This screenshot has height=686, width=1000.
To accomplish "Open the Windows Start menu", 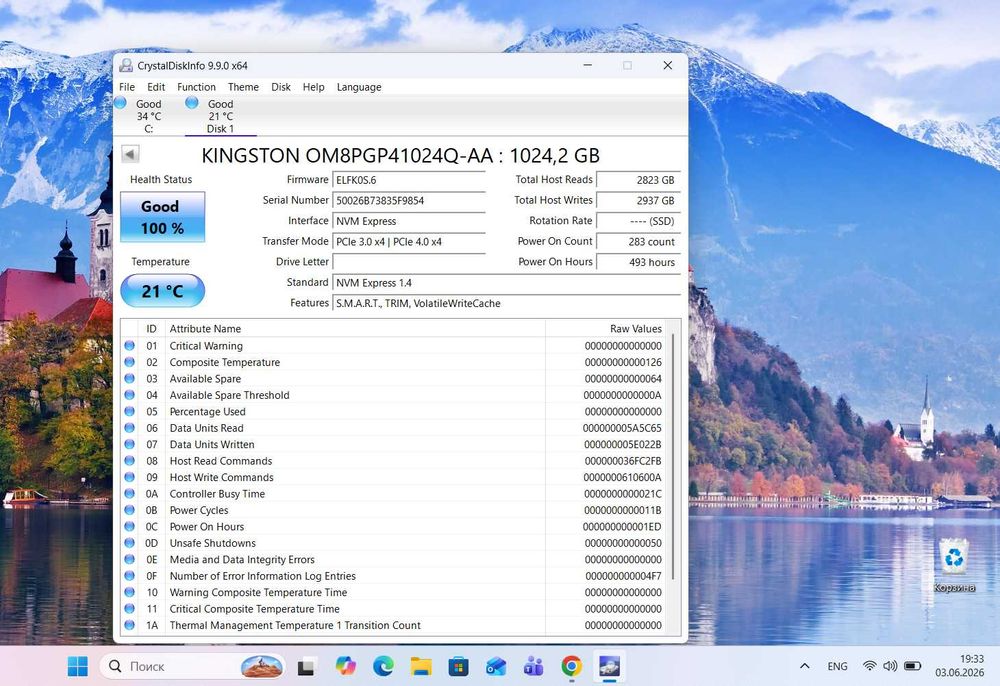I will (78, 667).
